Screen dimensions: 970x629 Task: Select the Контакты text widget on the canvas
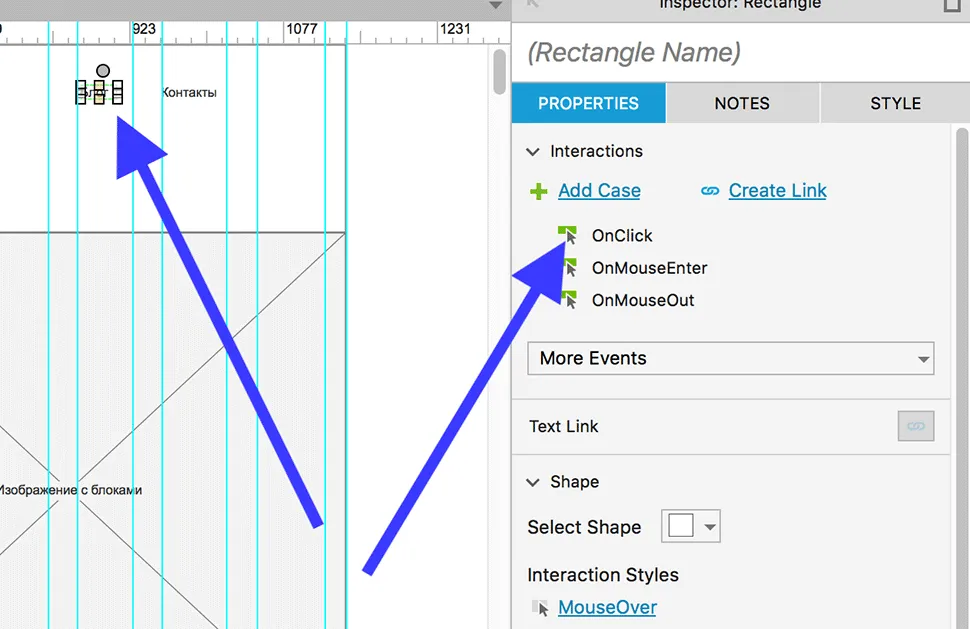coord(189,93)
